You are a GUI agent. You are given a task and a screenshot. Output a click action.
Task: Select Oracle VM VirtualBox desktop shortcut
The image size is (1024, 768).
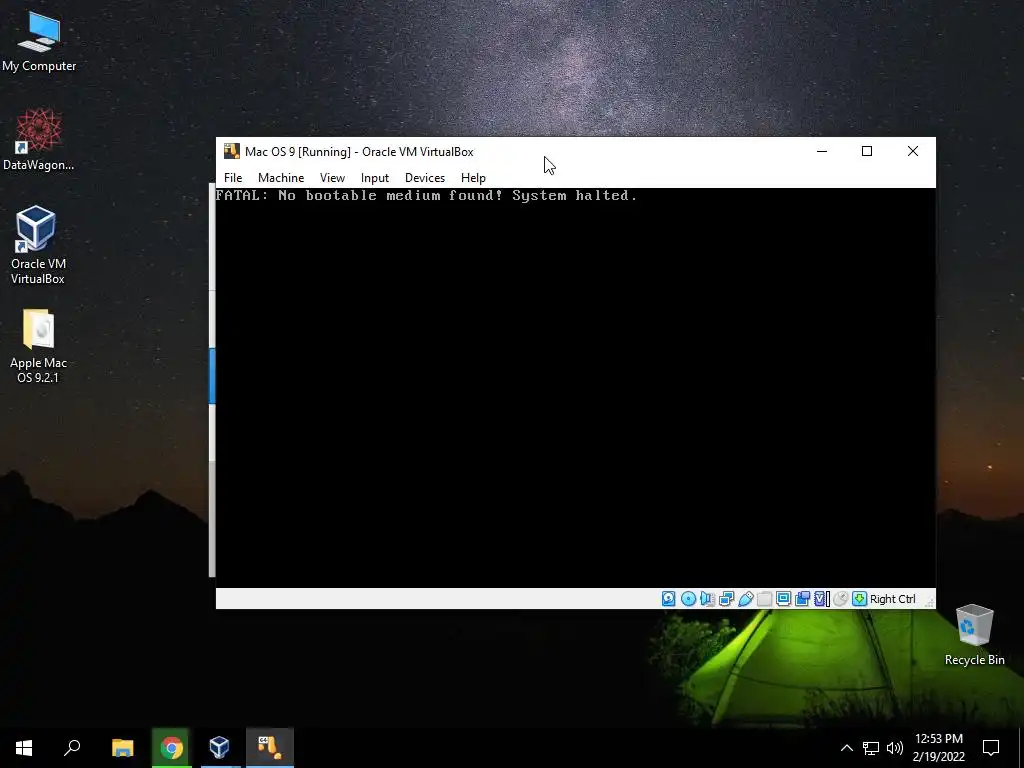coord(38,245)
